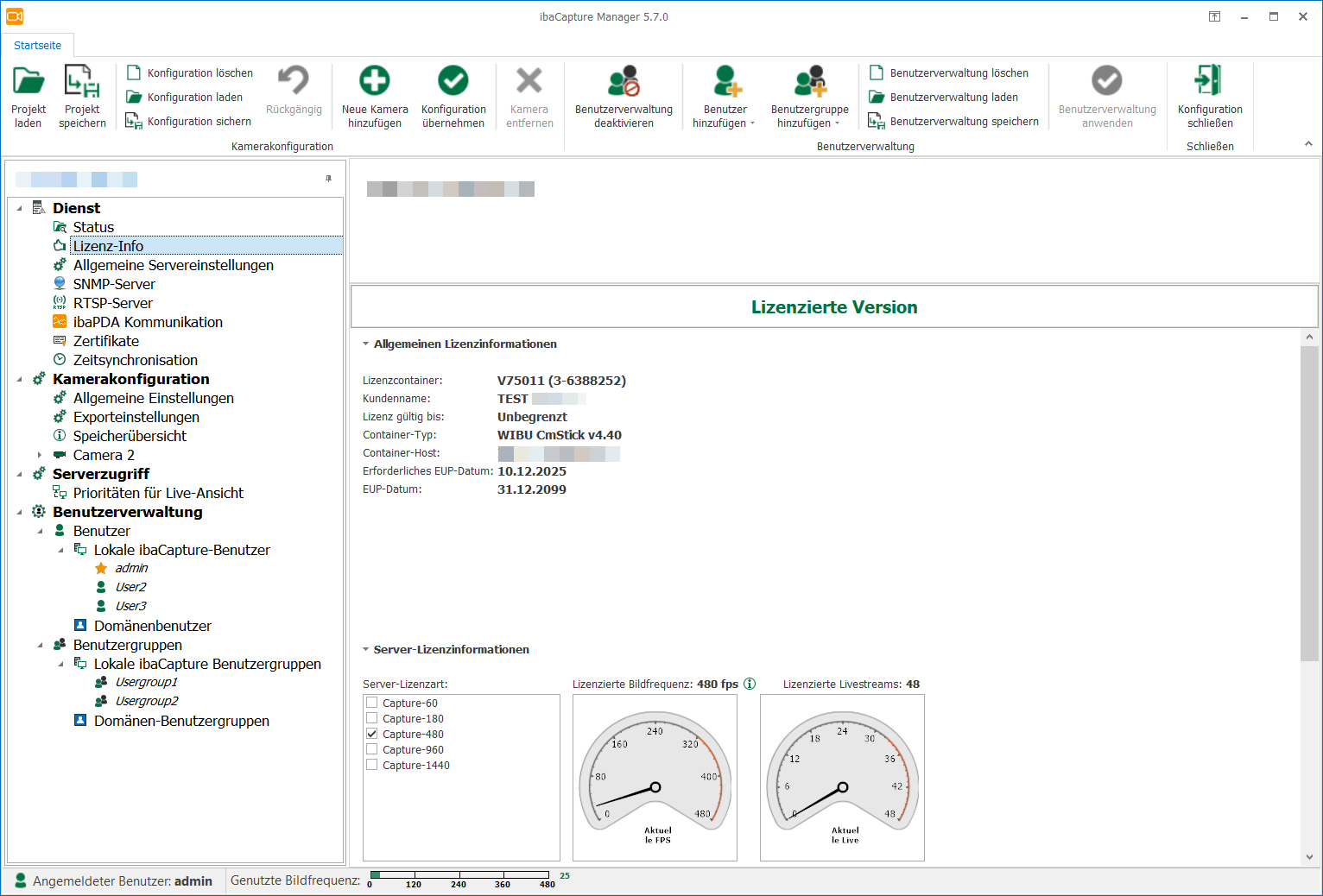Open Speicherübersicht
The width and height of the screenshot is (1323, 896).
(x=130, y=436)
